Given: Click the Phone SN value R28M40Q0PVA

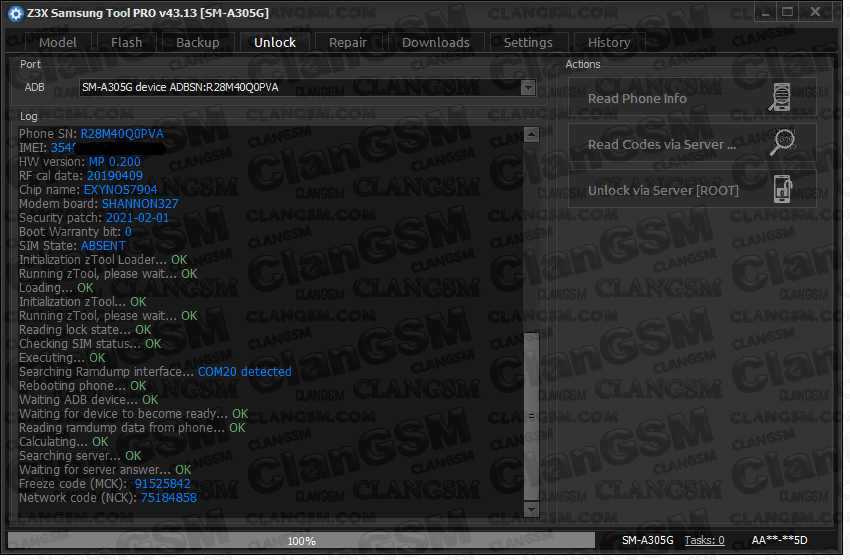Looking at the screenshot, I should tap(122, 134).
